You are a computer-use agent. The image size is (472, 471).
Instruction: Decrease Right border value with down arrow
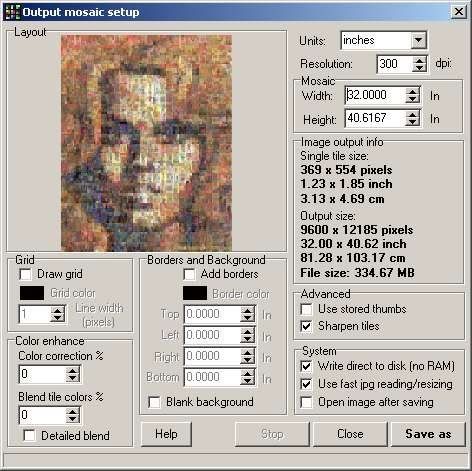[x=247, y=360]
